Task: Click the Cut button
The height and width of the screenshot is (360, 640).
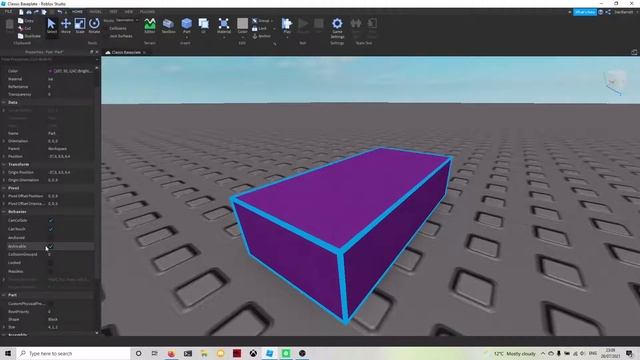Action: coord(25,28)
